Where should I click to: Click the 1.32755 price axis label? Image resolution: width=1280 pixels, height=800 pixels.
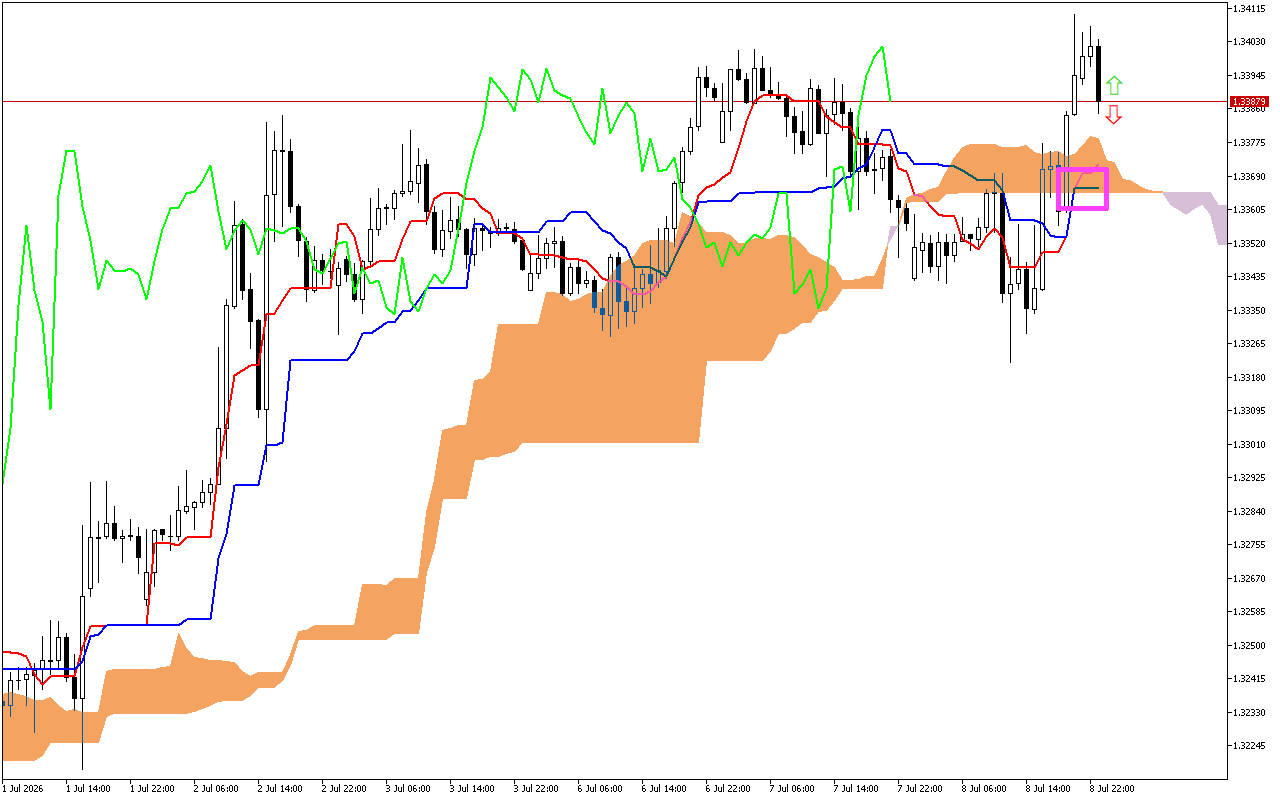point(1250,545)
